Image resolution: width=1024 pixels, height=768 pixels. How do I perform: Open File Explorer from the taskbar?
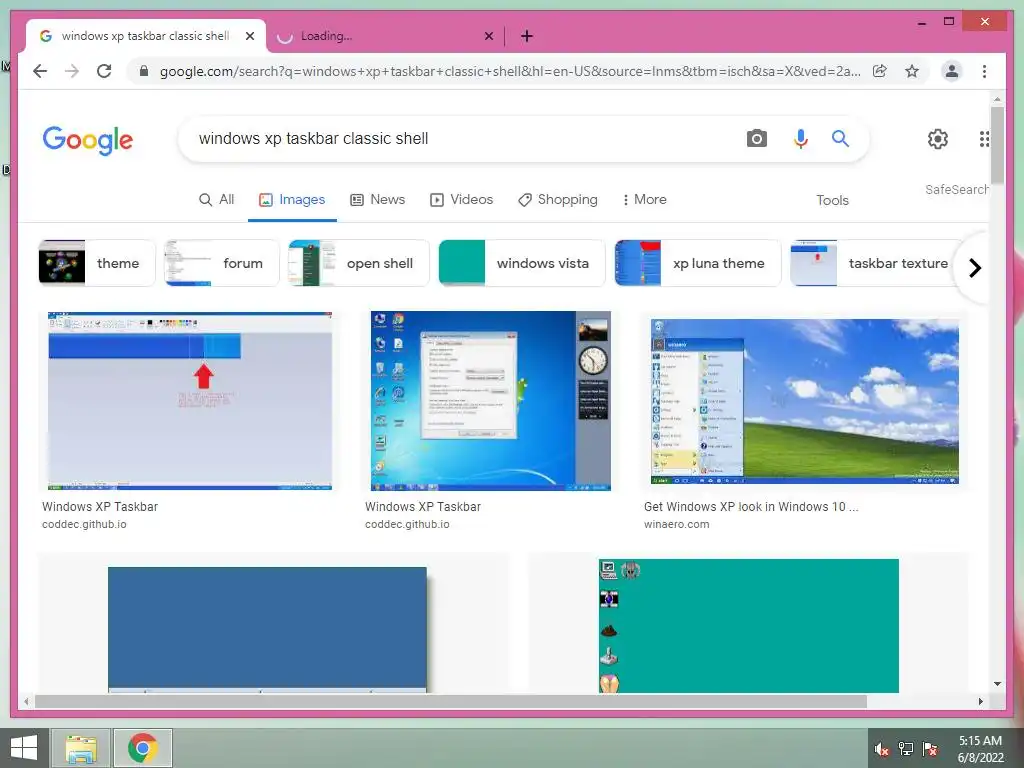point(82,748)
